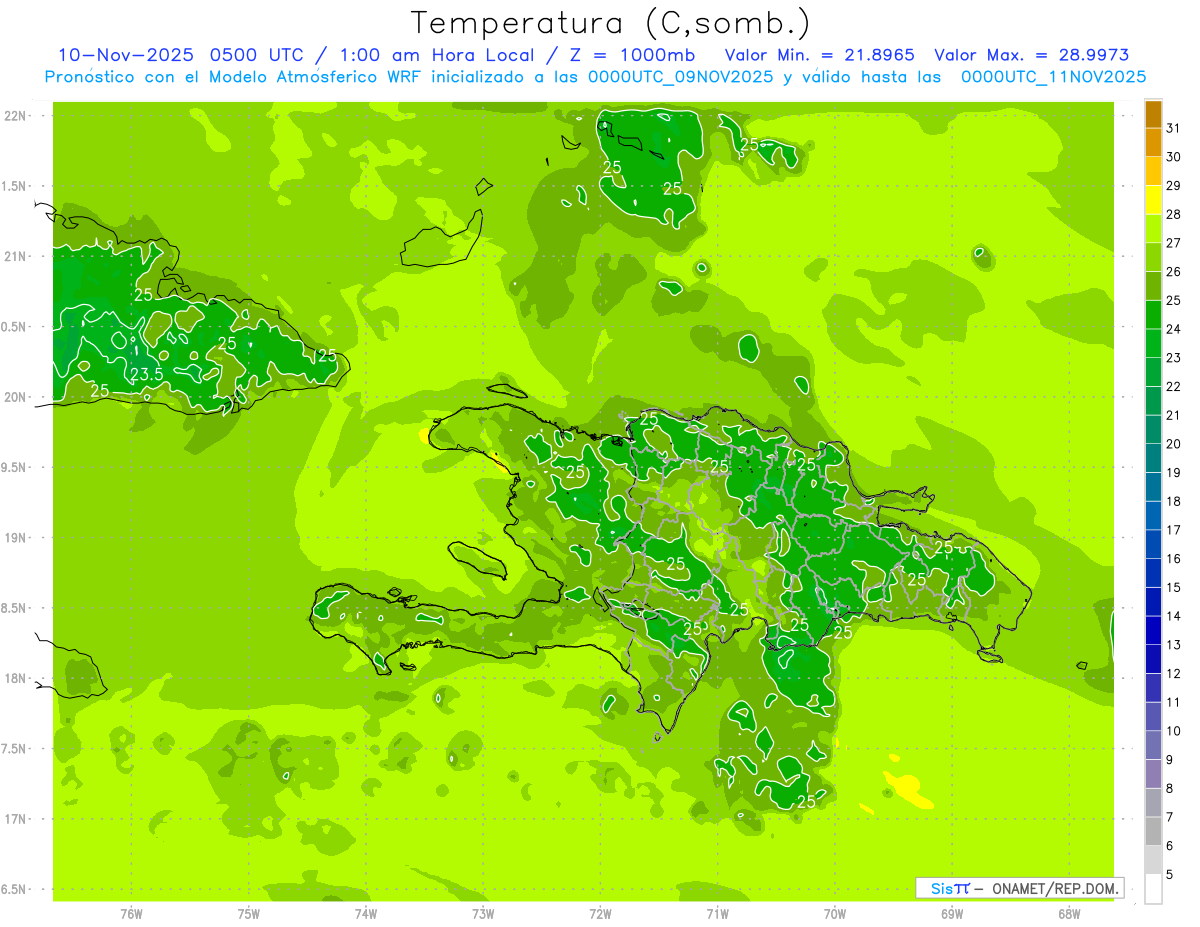Select the white swatch below 5

click(x=1153, y=889)
